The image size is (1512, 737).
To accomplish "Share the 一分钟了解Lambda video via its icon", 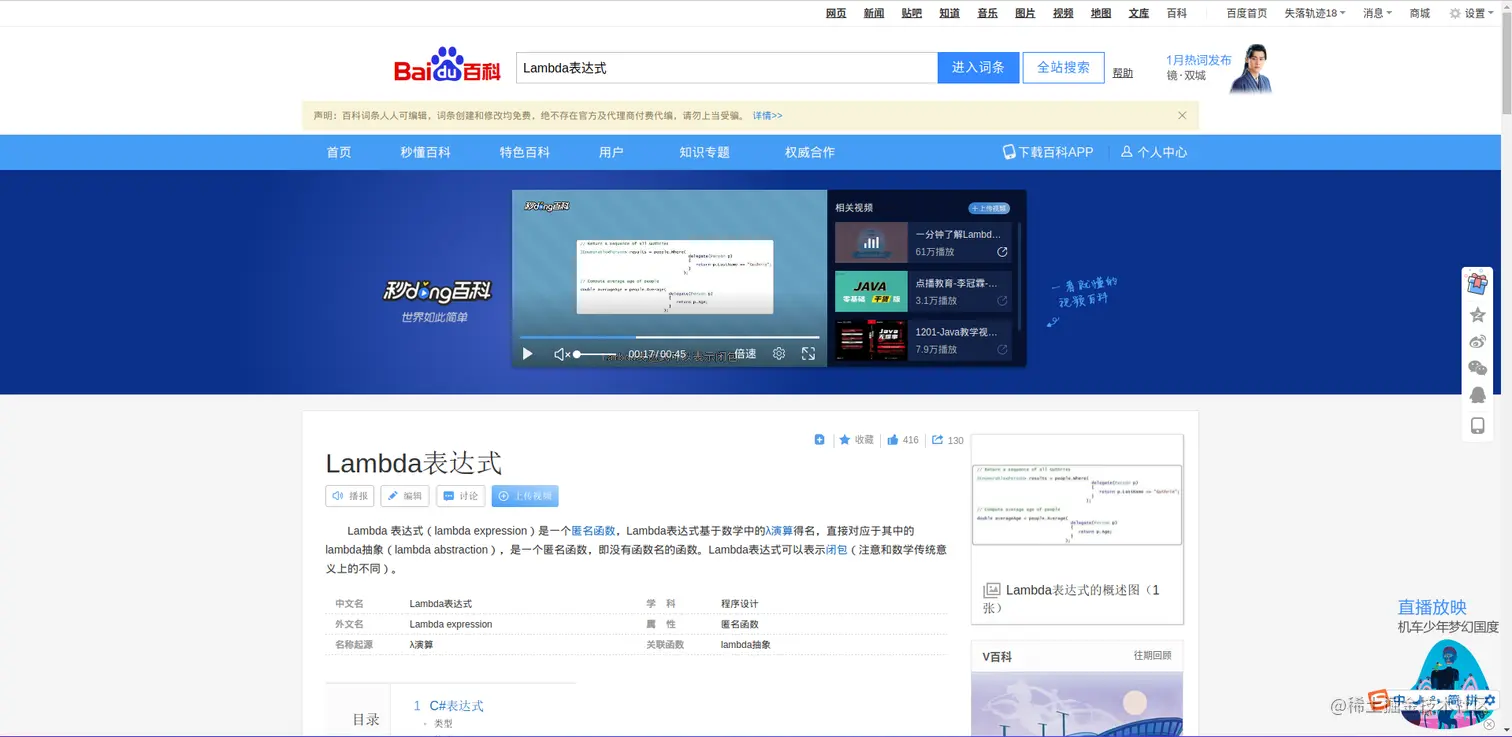I will (x=1002, y=252).
